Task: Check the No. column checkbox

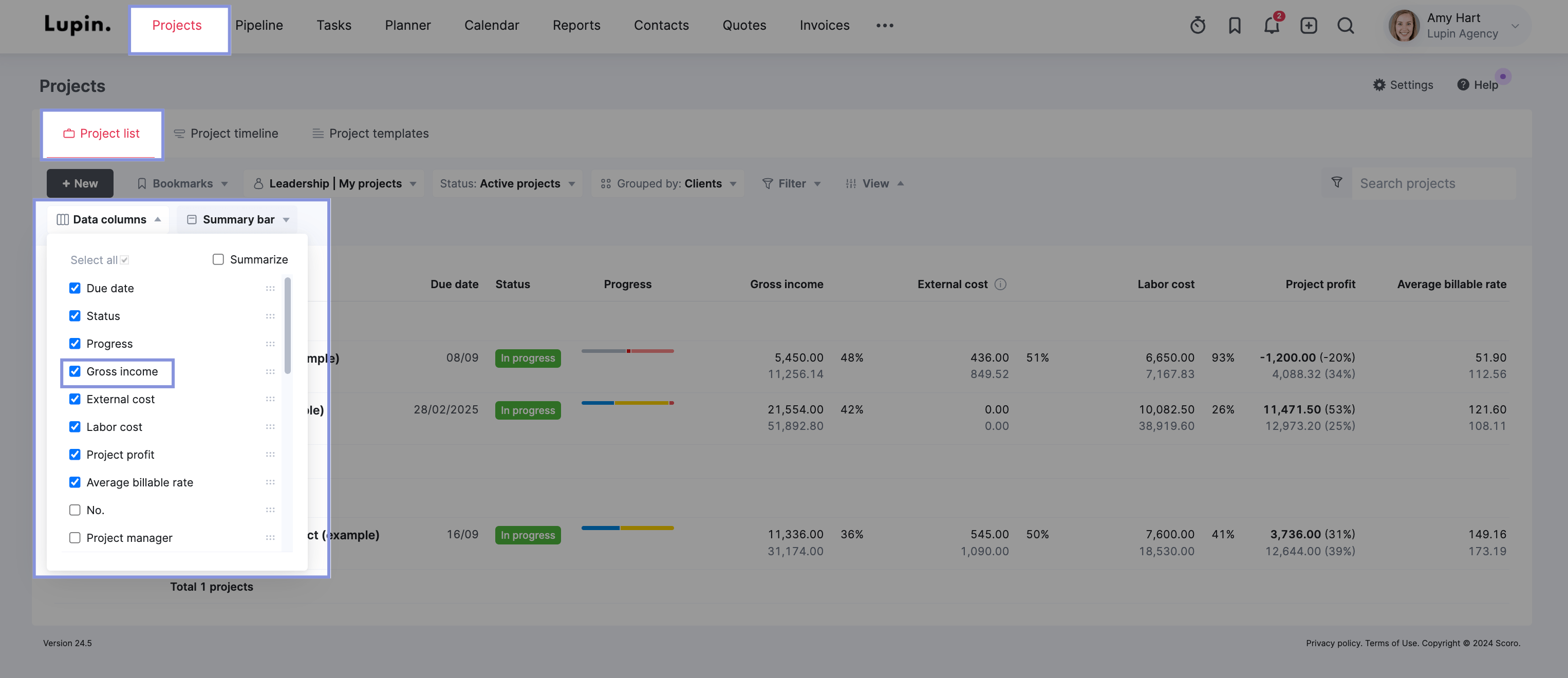Action: tap(75, 510)
